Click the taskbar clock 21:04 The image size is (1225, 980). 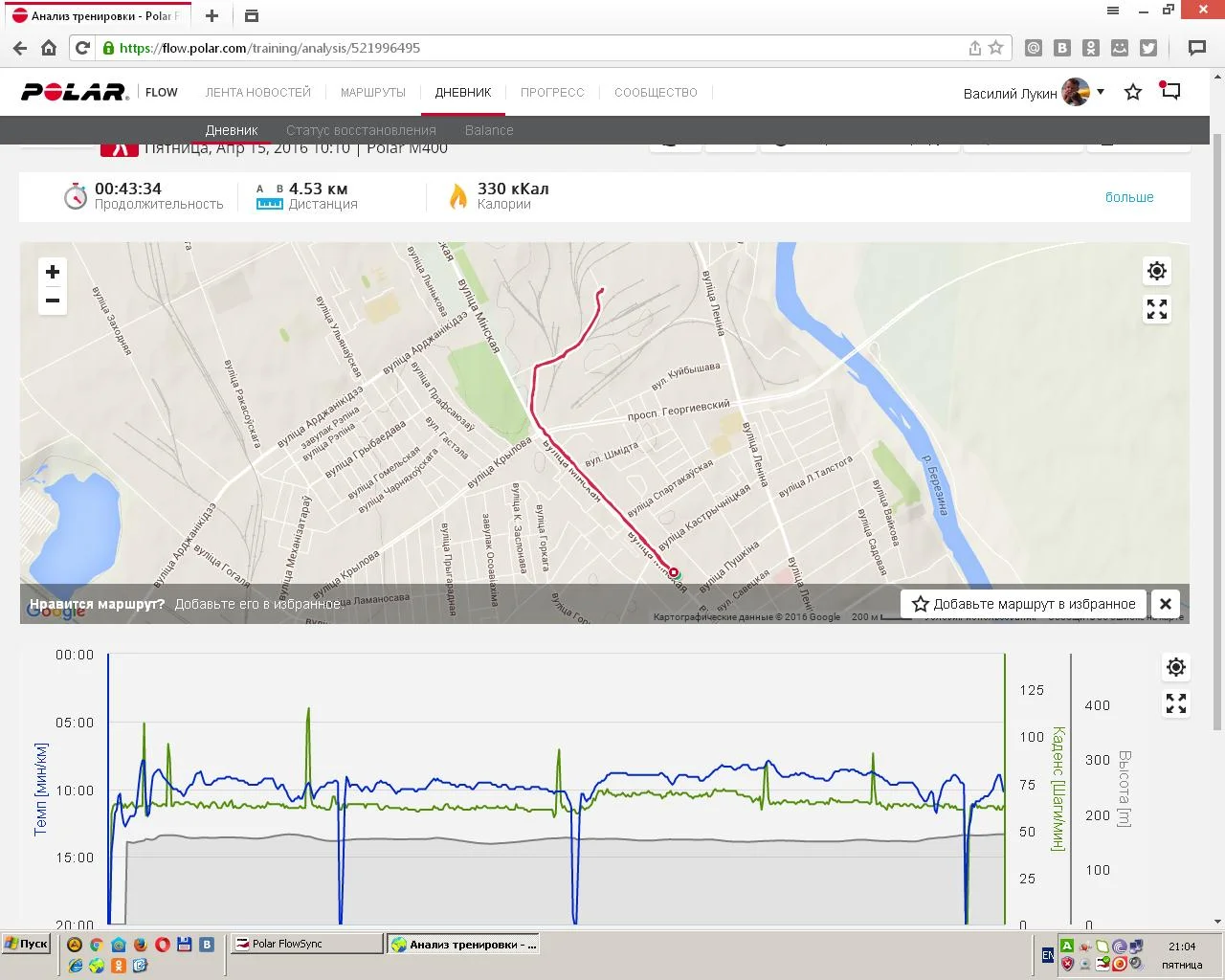[1182, 947]
